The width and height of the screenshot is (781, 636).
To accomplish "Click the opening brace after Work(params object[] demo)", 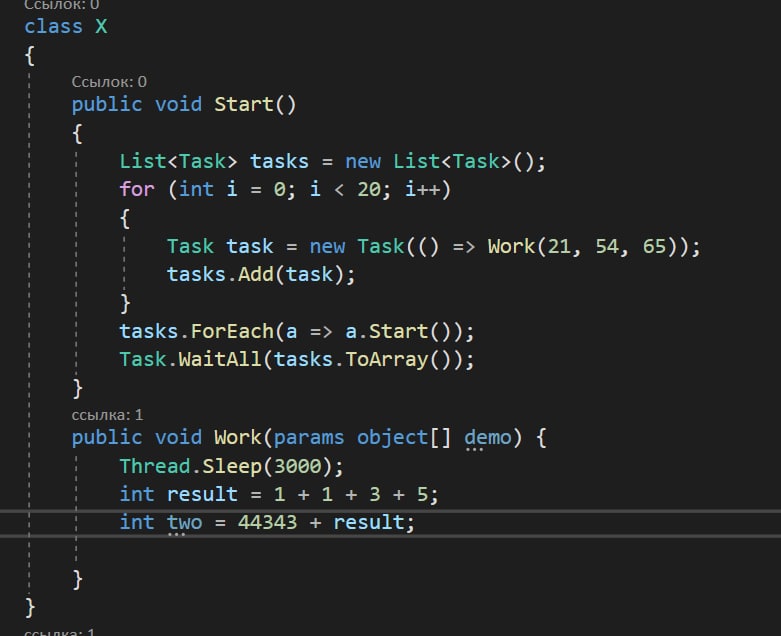I will 541,437.
